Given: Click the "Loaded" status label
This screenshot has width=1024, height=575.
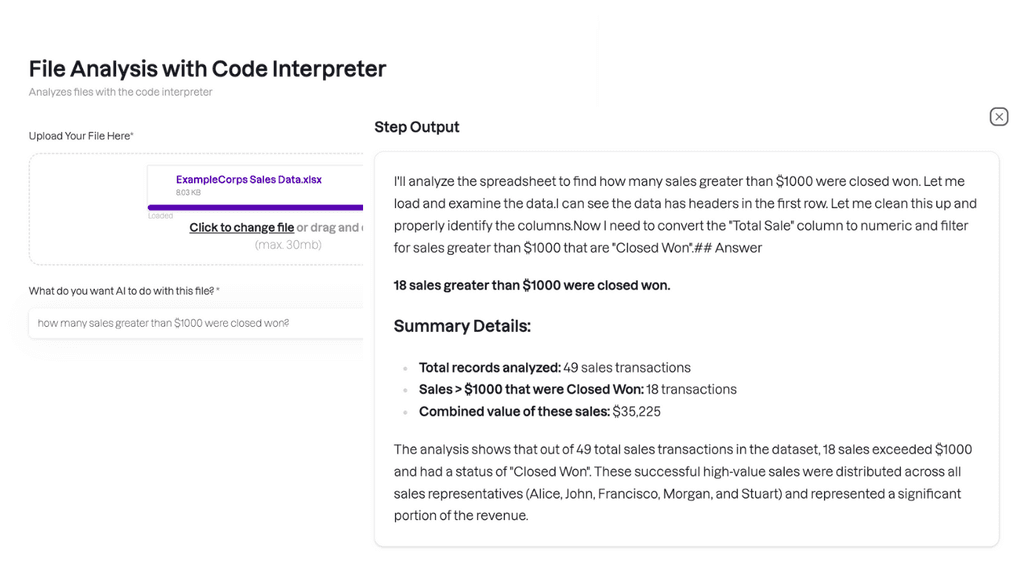Looking at the screenshot, I should point(160,216).
